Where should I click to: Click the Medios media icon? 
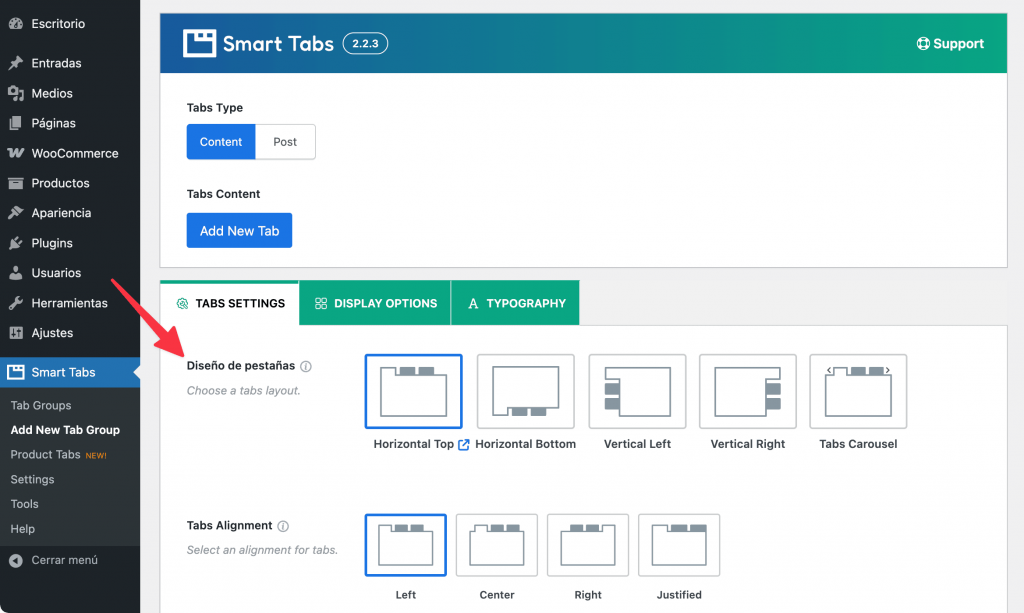point(16,93)
